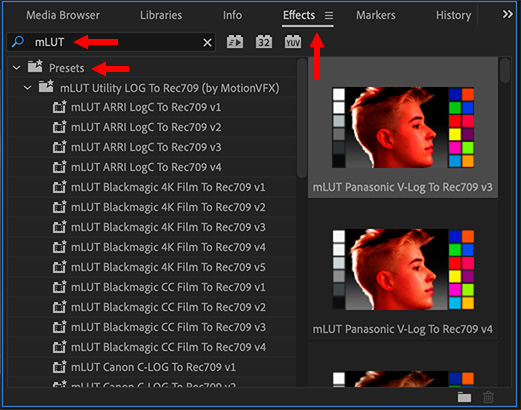Select mLUT Blackmagic 4K Film To Rec709 v4
Screen dimensions: 521x410
[168, 247]
